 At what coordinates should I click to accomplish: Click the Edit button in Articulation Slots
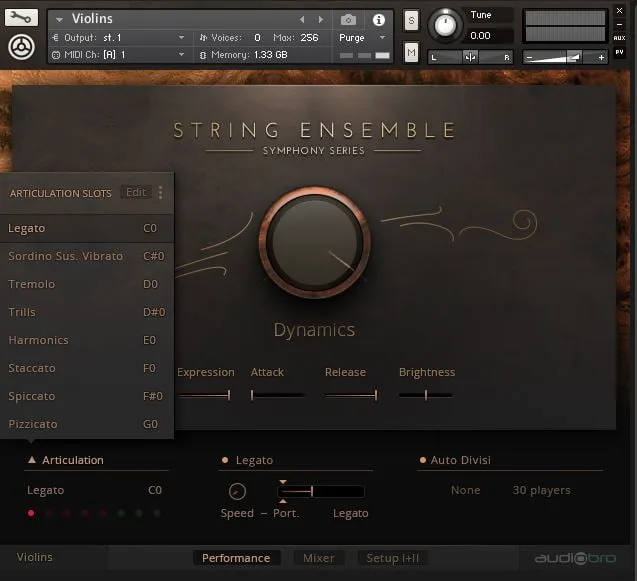click(x=136, y=193)
